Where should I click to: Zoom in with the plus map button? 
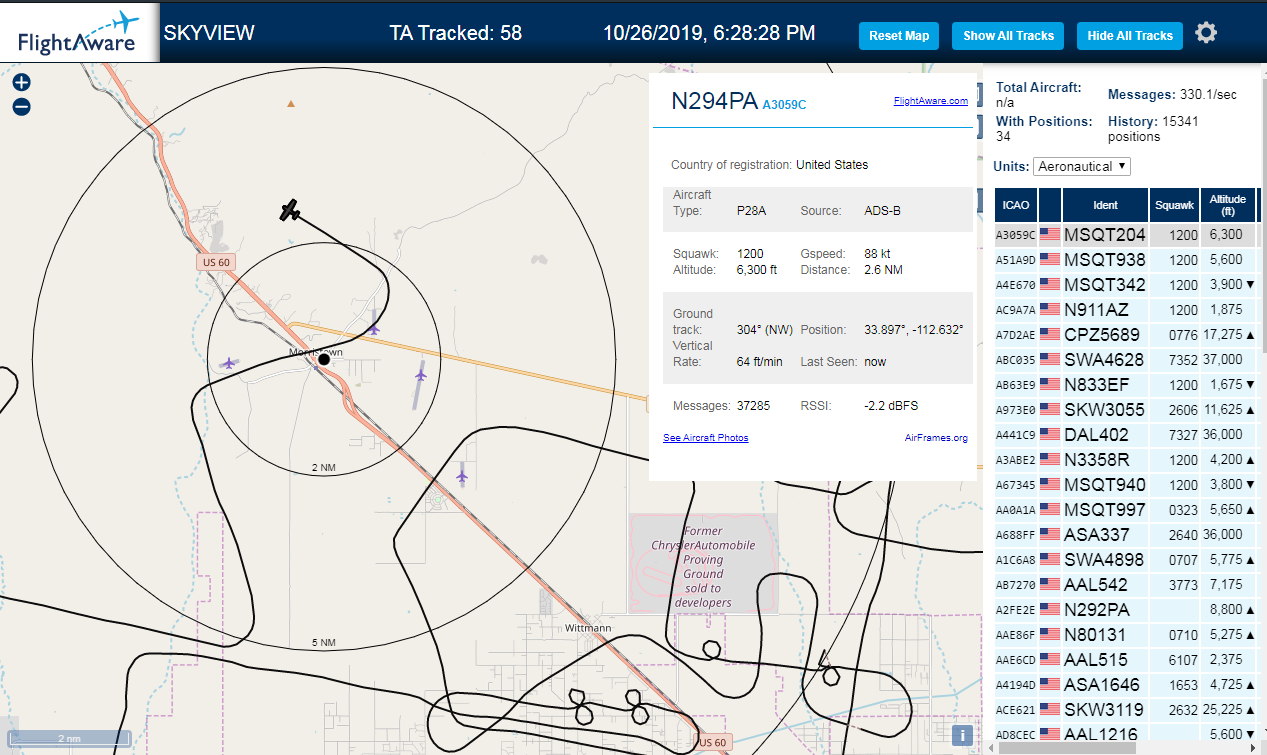(x=22, y=83)
